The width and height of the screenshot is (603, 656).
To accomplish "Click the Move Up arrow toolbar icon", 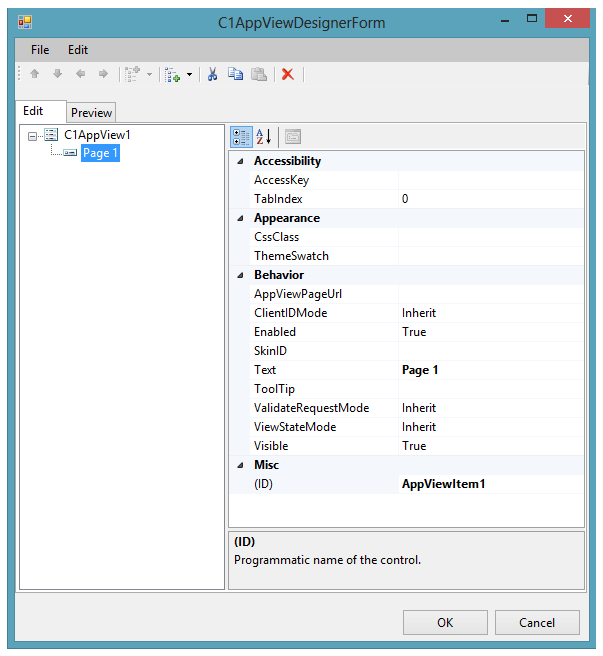I will pos(35,74).
